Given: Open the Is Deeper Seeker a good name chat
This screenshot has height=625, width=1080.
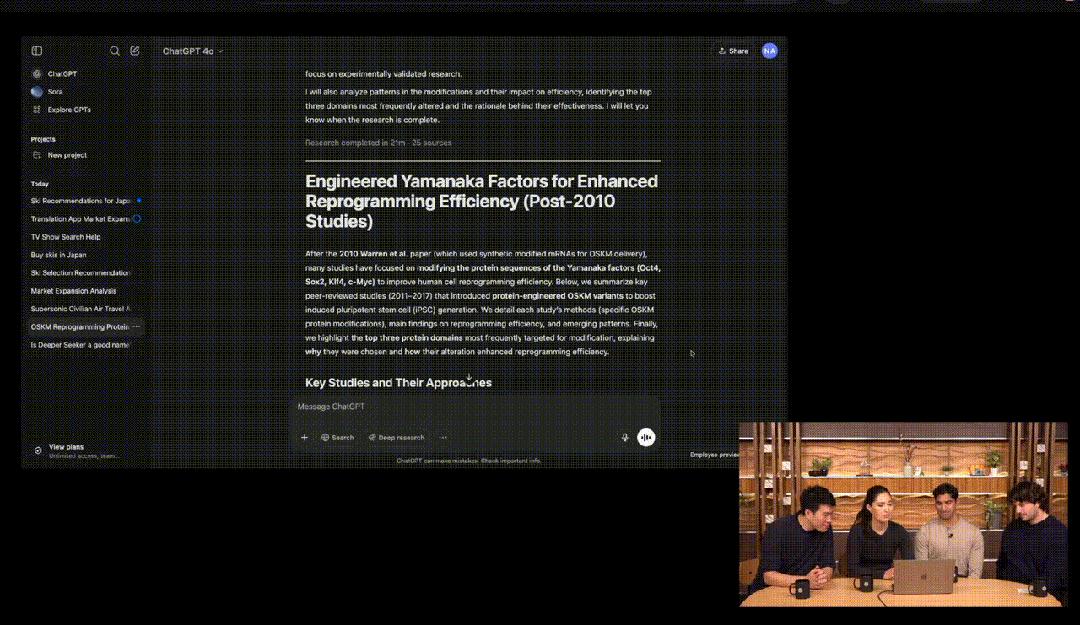Looking at the screenshot, I should [81, 345].
